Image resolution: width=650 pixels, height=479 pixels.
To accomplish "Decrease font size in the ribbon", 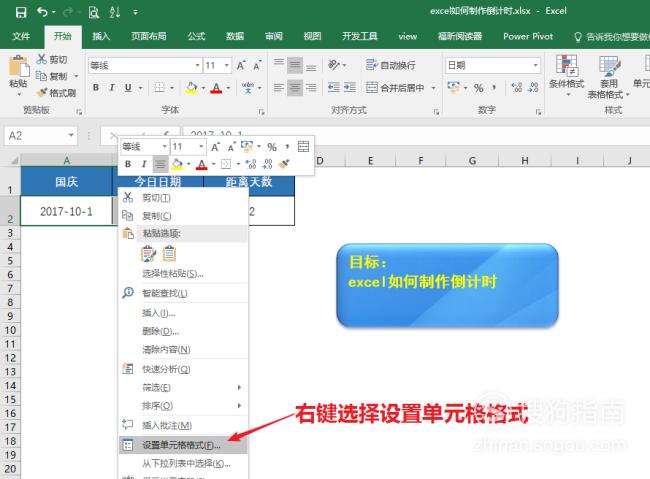I will [x=257, y=65].
